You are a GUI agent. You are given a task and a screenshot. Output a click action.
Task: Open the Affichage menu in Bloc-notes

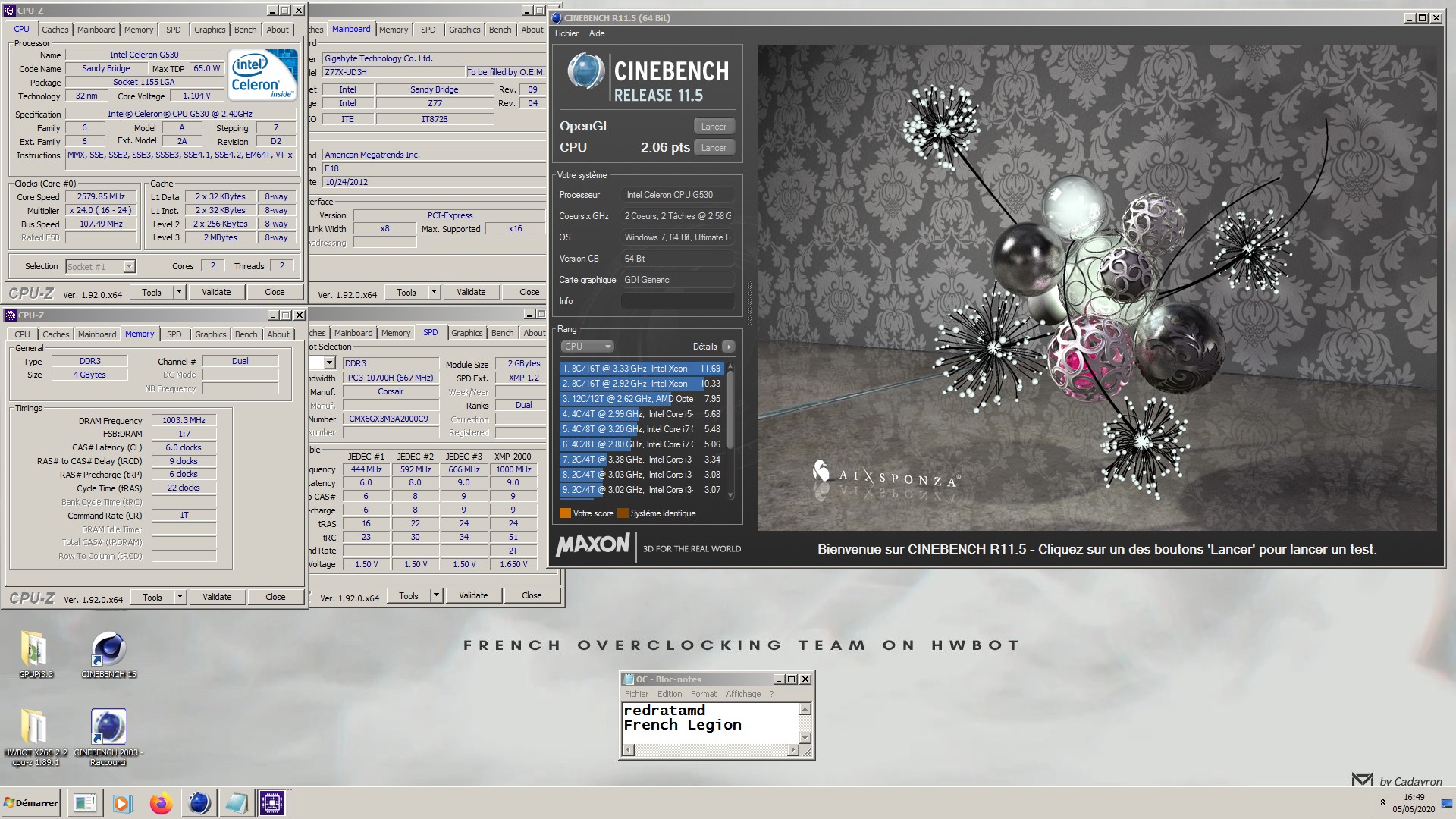coord(742,694)
